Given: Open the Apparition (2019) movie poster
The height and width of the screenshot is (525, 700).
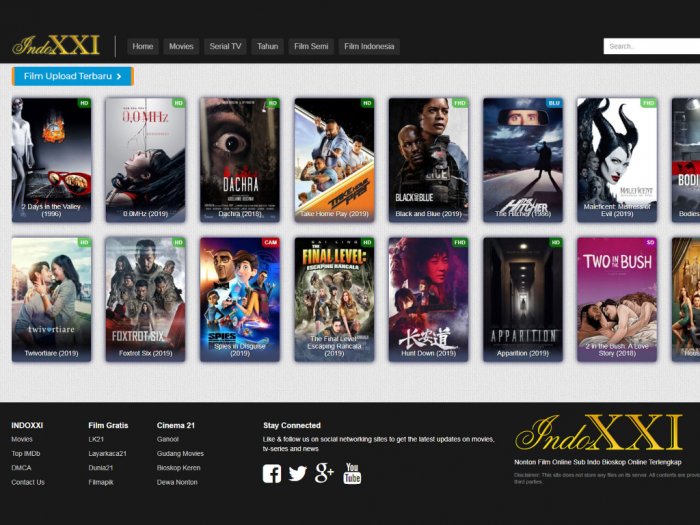Looking at the screenshot, I should point(523,299).
